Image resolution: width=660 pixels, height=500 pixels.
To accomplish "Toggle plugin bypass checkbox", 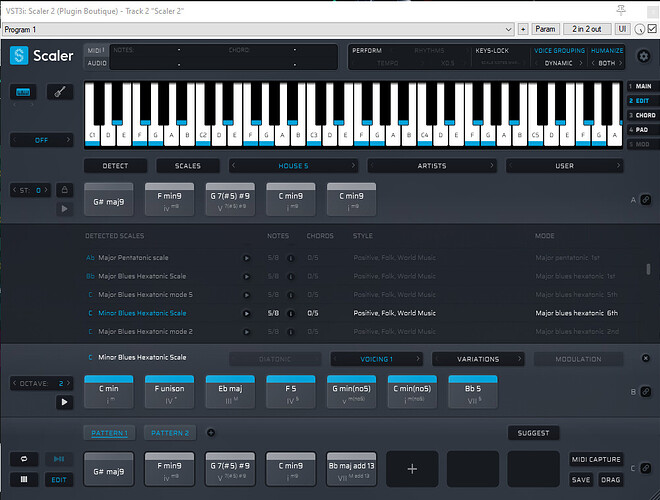I will [x=652, y=29].
